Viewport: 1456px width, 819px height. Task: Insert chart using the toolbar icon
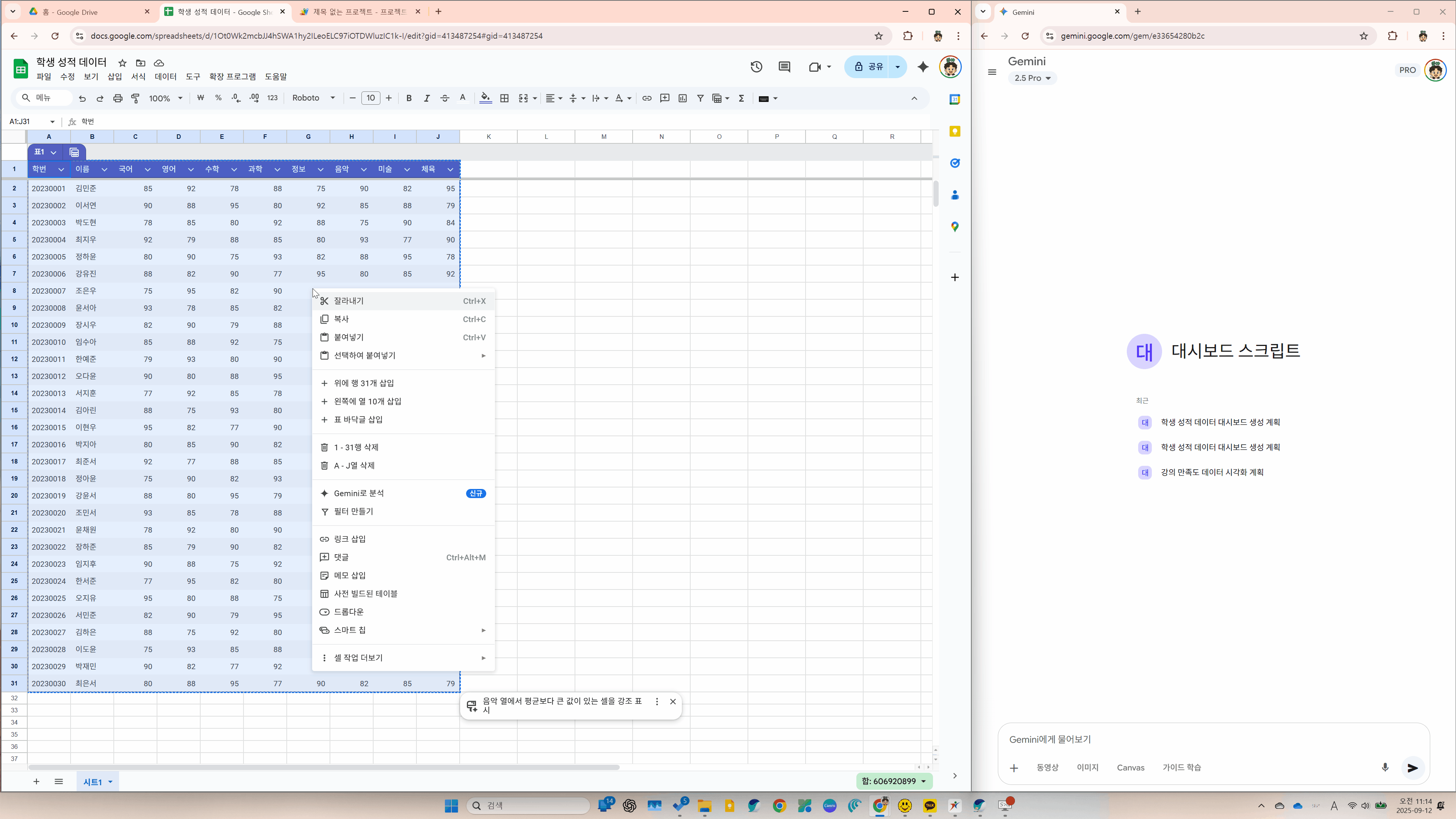pos(682,98)
